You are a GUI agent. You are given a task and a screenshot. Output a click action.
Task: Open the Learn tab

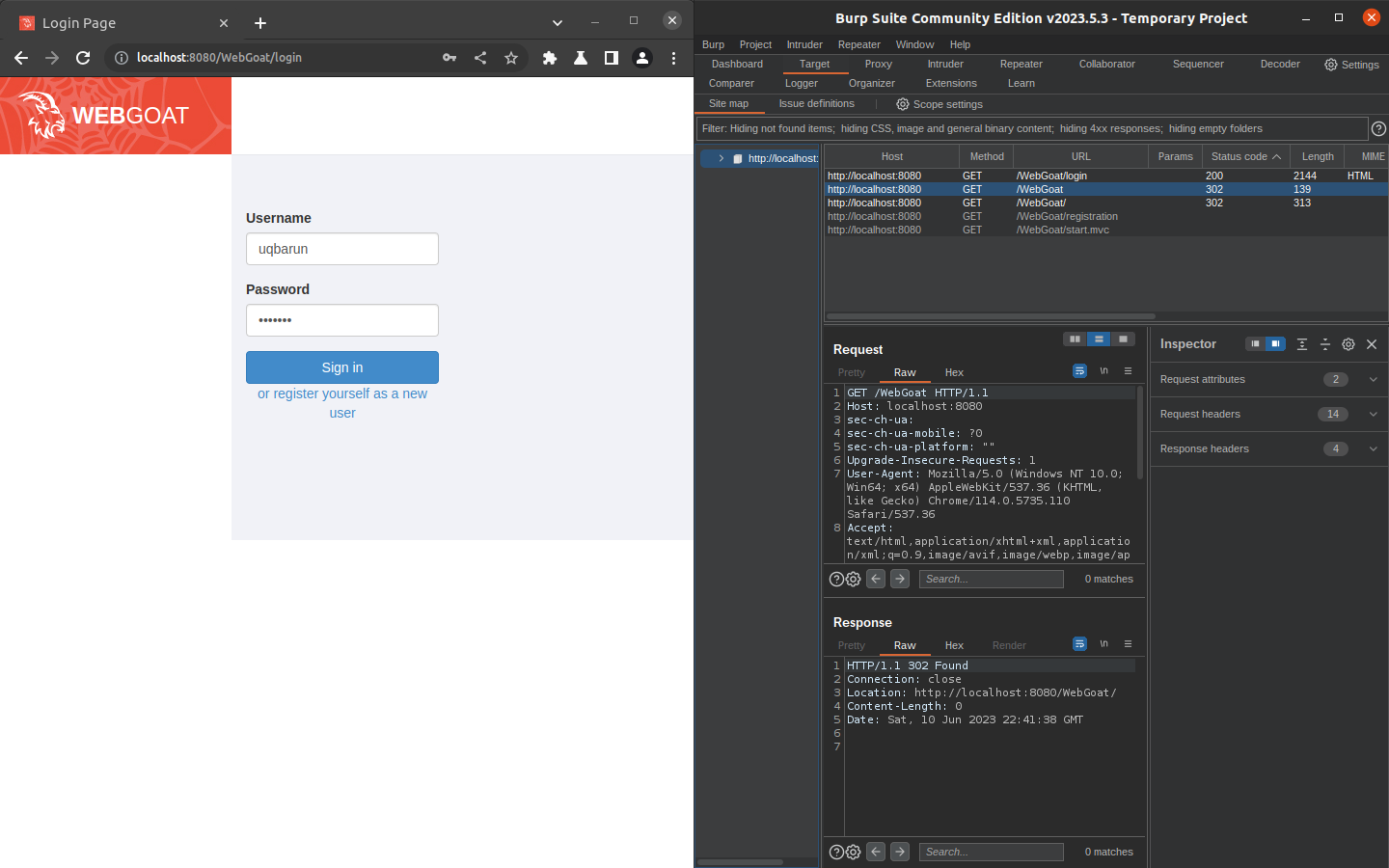(1021, 83)
